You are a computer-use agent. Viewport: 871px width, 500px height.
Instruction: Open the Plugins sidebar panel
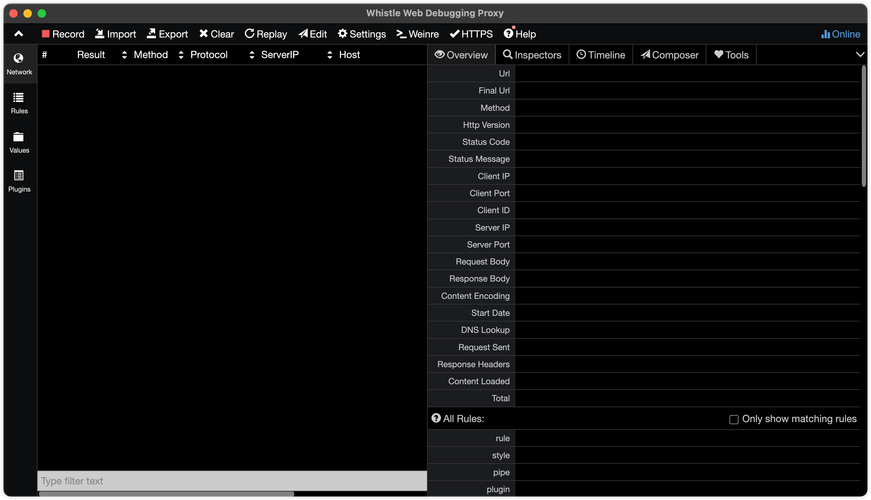point(19,181)
